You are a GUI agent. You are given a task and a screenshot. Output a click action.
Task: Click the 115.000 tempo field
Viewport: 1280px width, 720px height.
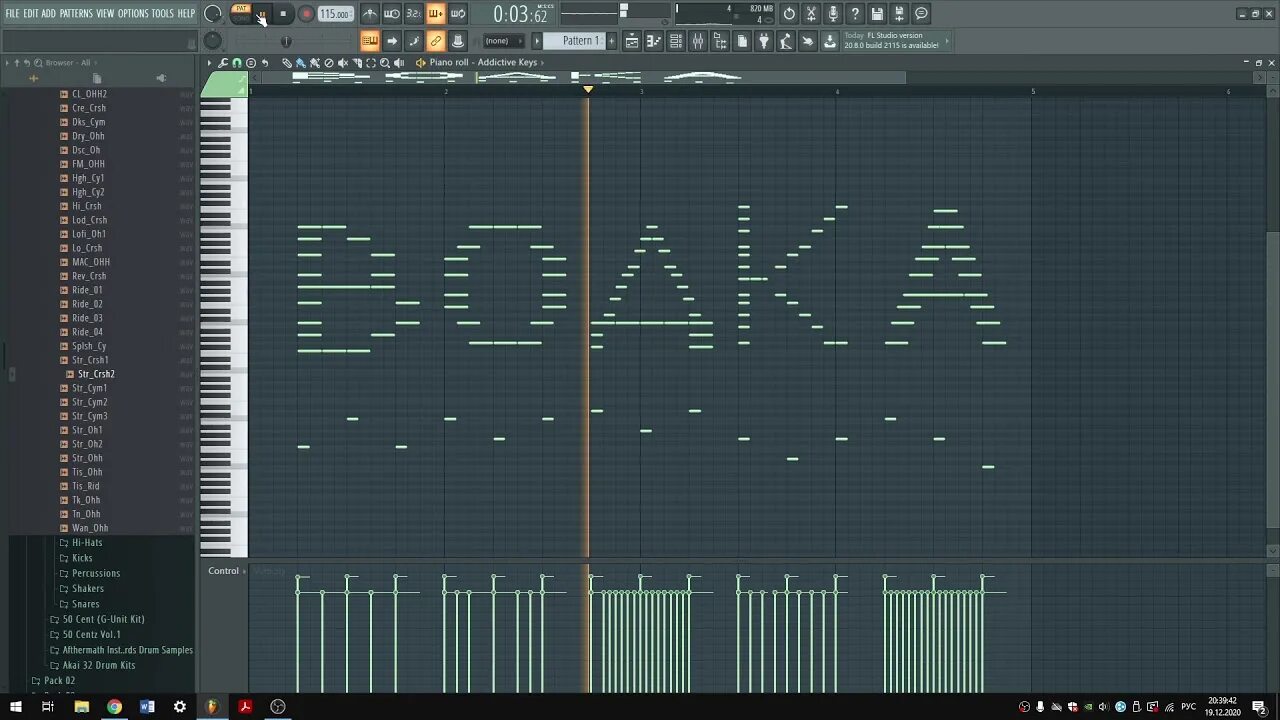[x=335, y=14]
